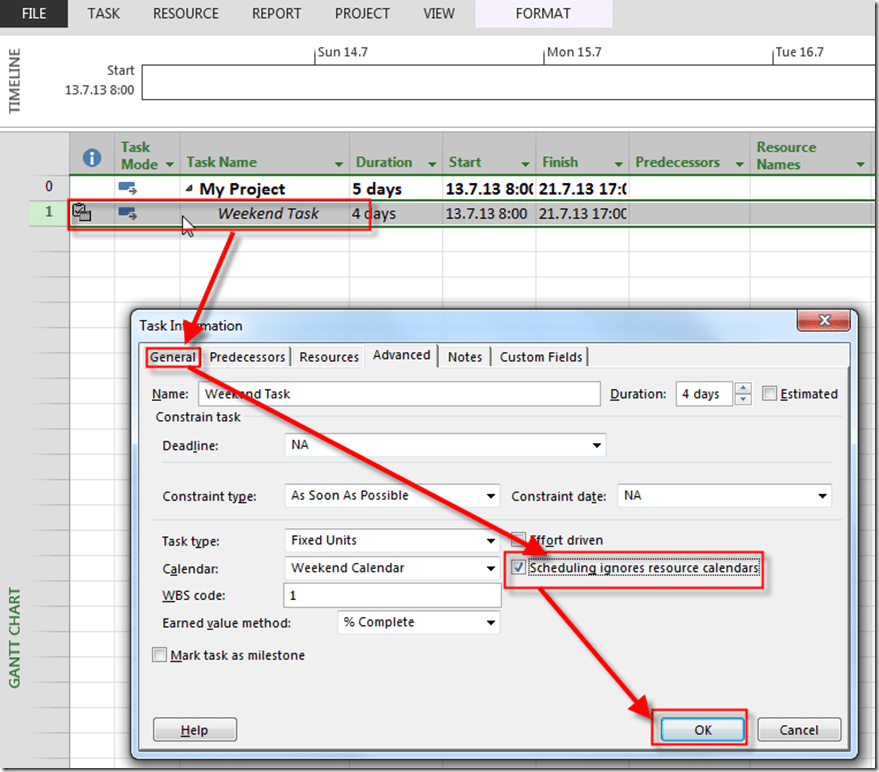Uncheck Scheduling ignores resource calendars

518,568
